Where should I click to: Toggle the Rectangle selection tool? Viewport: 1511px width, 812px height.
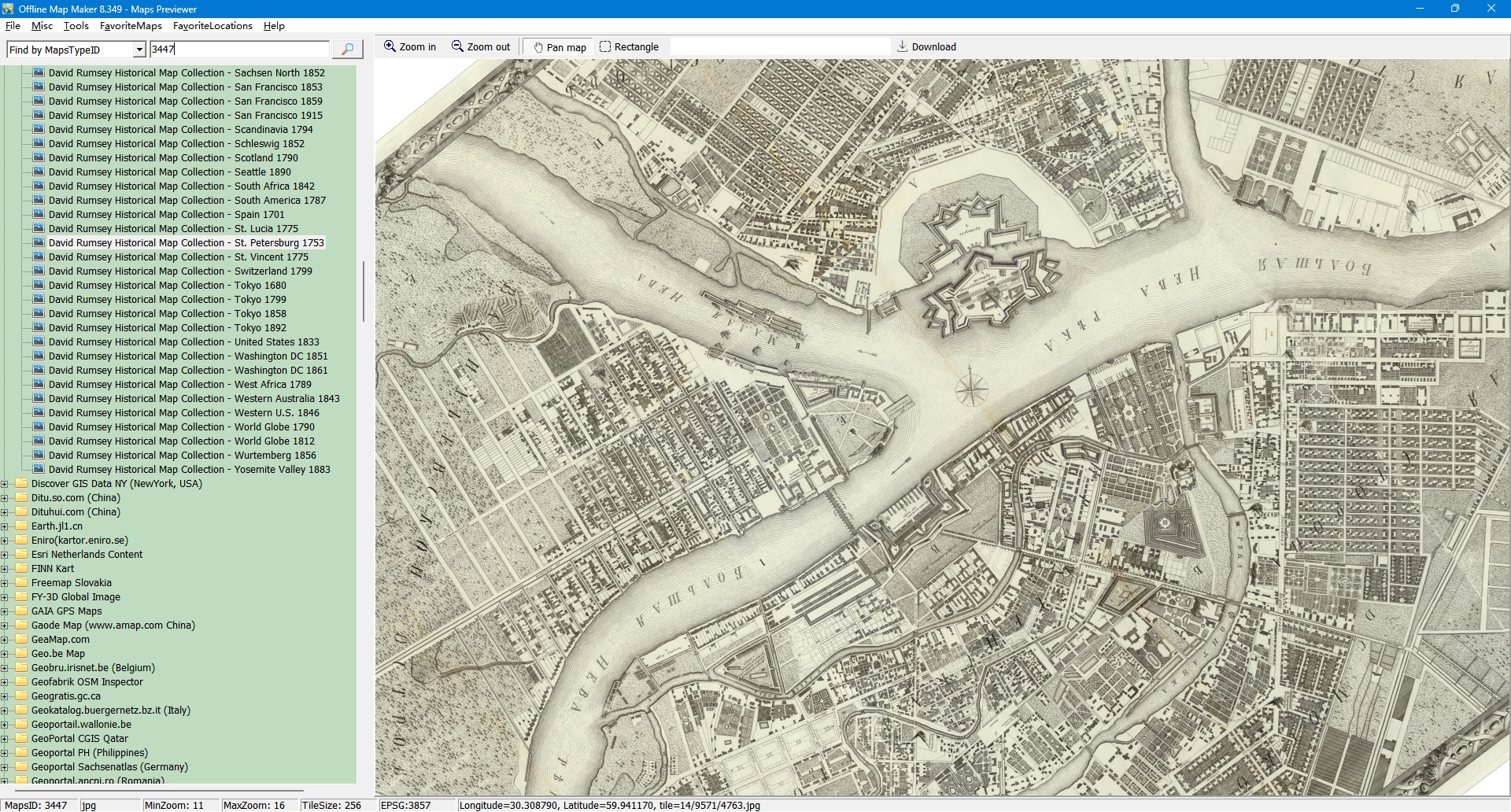click(629, 47)
